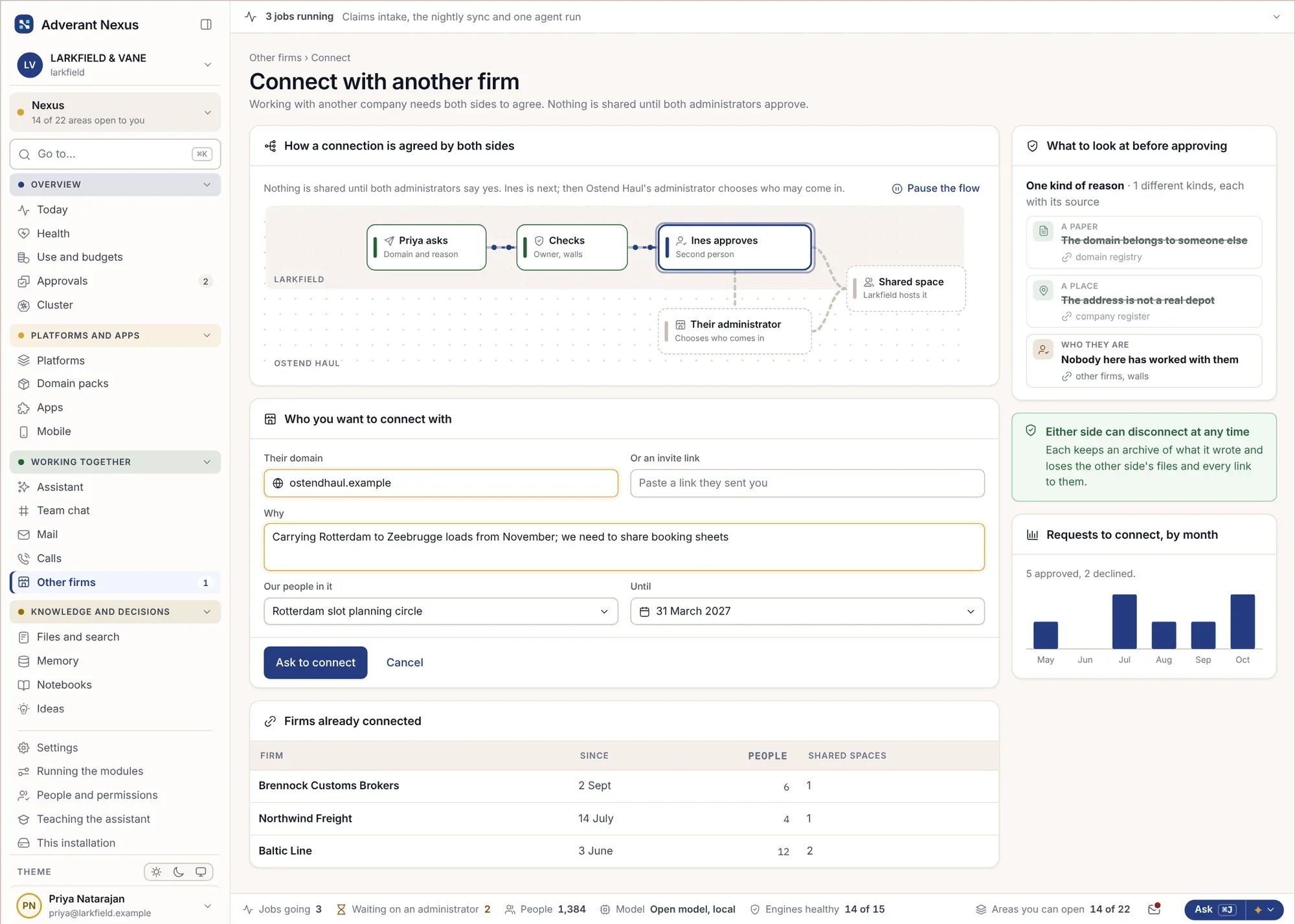Open Domain packs page
1295x924 pixels.
[115, 383]
